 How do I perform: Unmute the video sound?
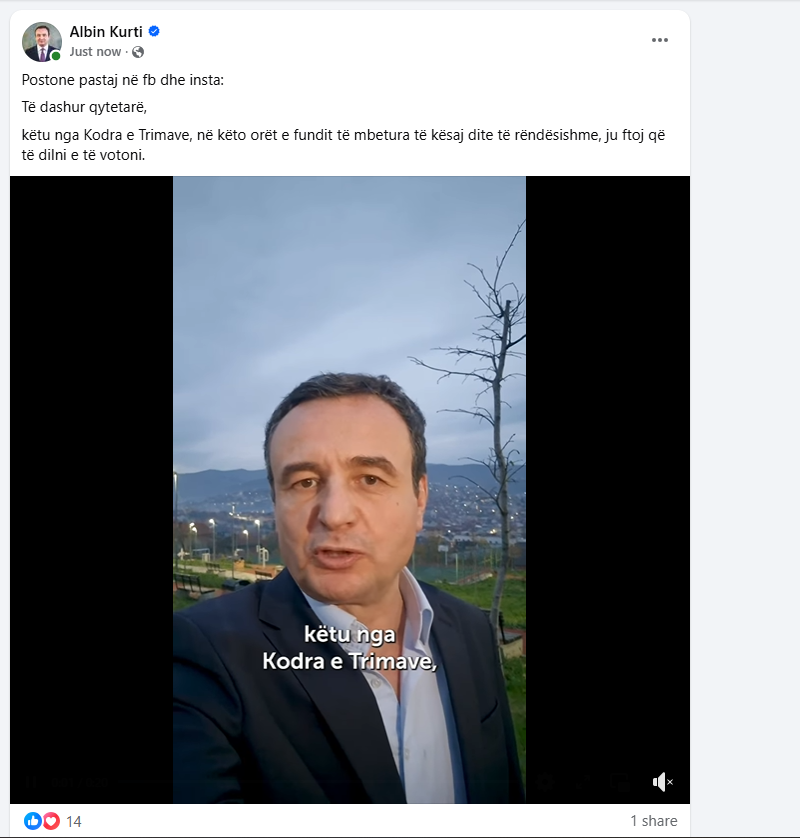[662, 782]
